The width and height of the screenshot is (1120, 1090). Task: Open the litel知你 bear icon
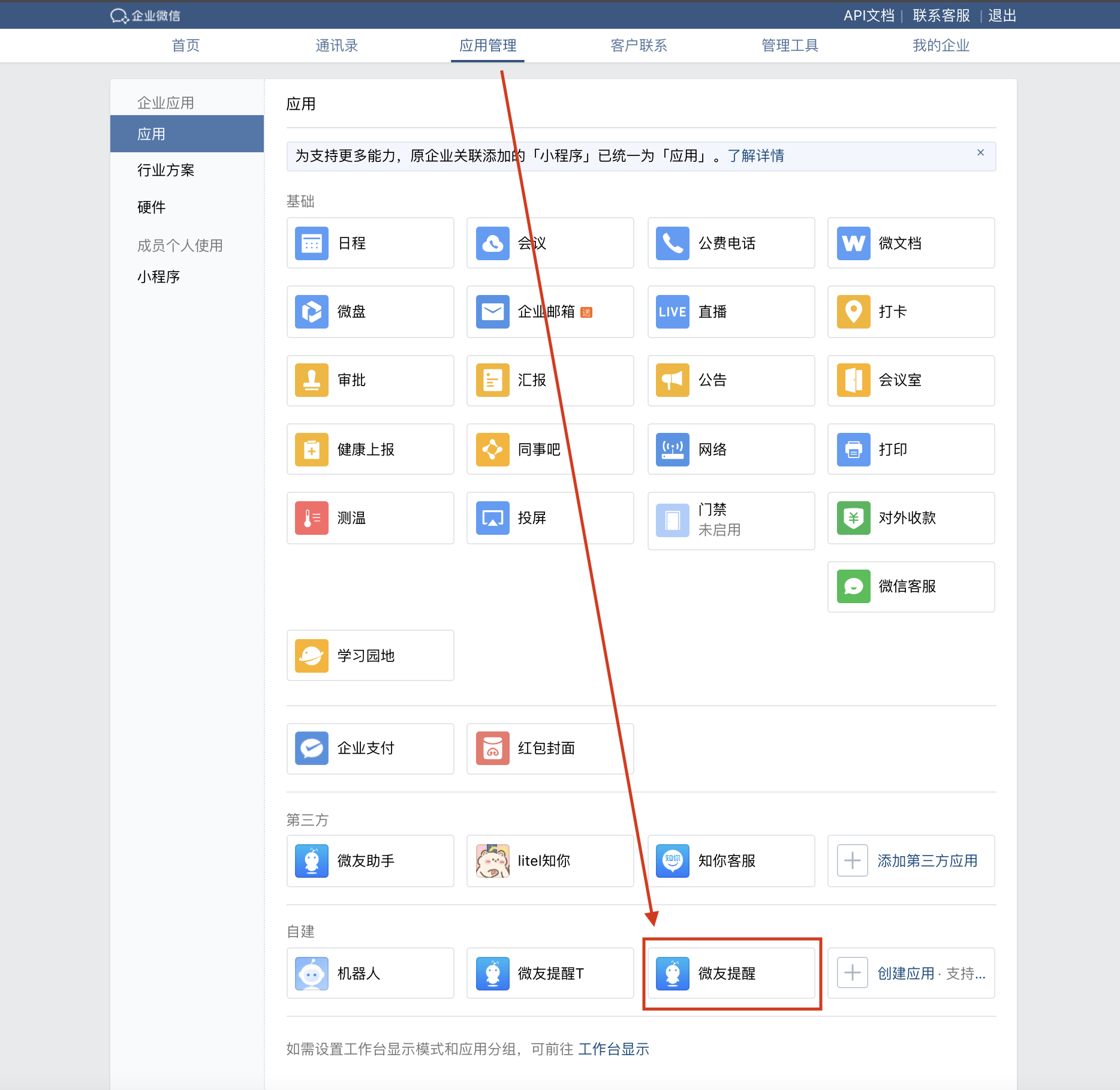pyautogui.click(x=493, y=861)
